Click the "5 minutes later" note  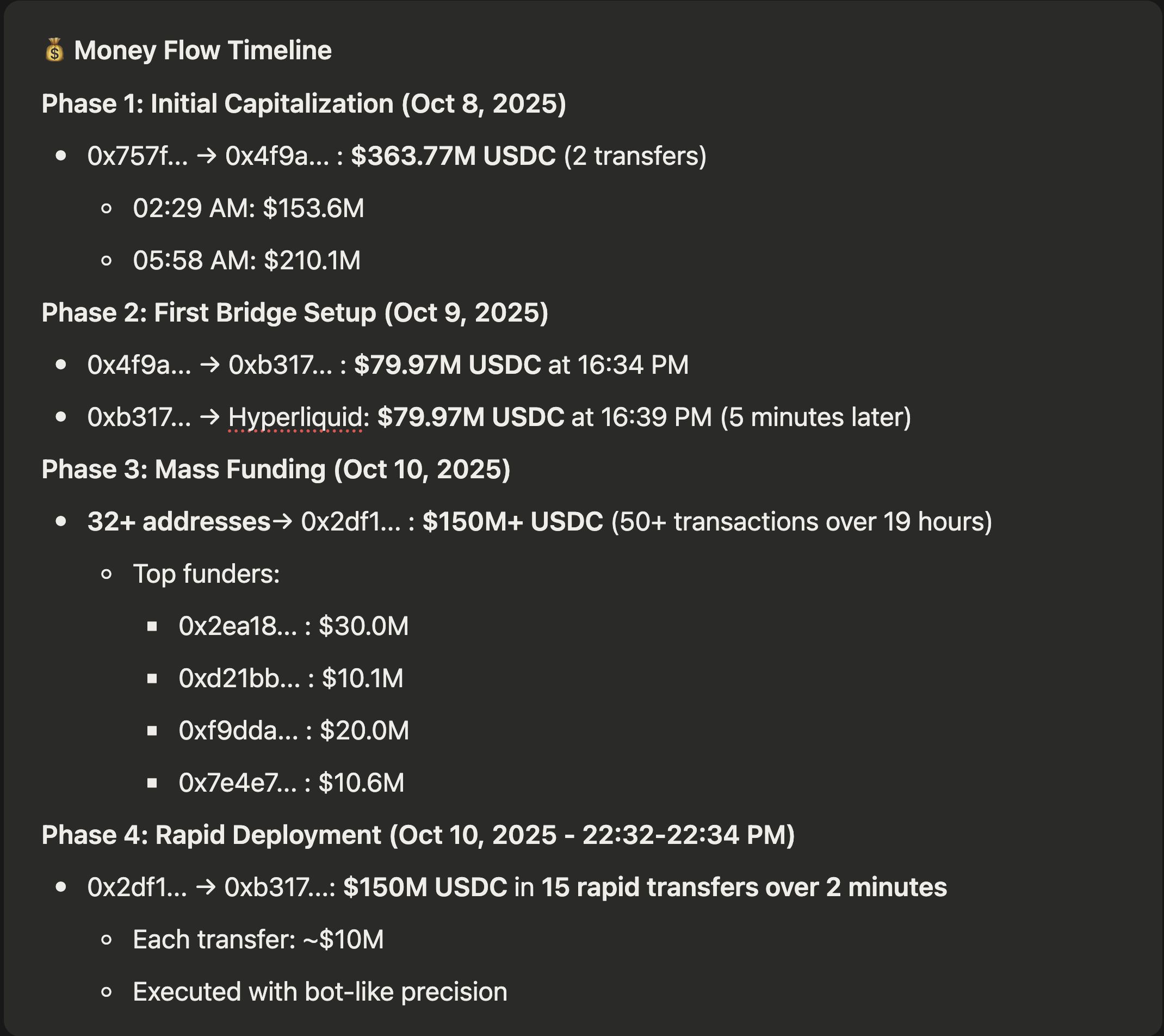pyautogui.click(x=815, y=417)
